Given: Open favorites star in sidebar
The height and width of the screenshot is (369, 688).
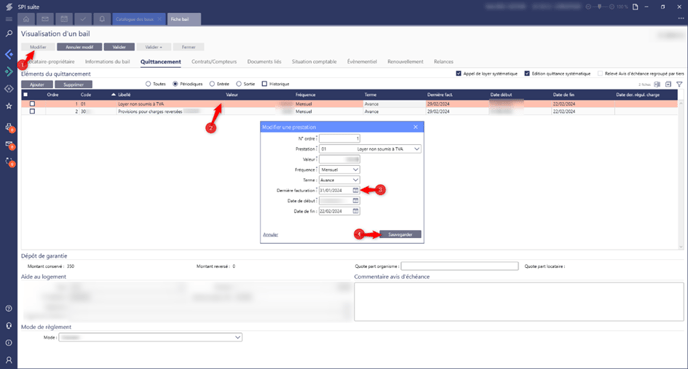Looking at the screenshot, I should (x=9, y=106).
